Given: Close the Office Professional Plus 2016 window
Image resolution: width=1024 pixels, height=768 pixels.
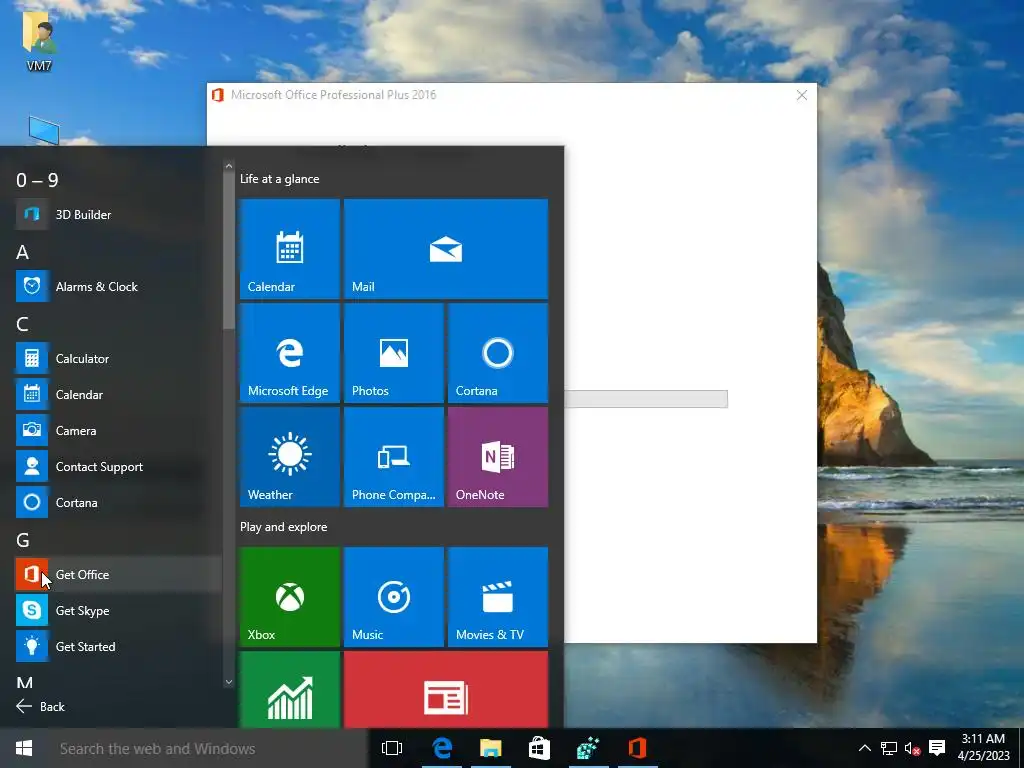Looking at the screenshot, I should pyautogui.click(x=802, y=95).
